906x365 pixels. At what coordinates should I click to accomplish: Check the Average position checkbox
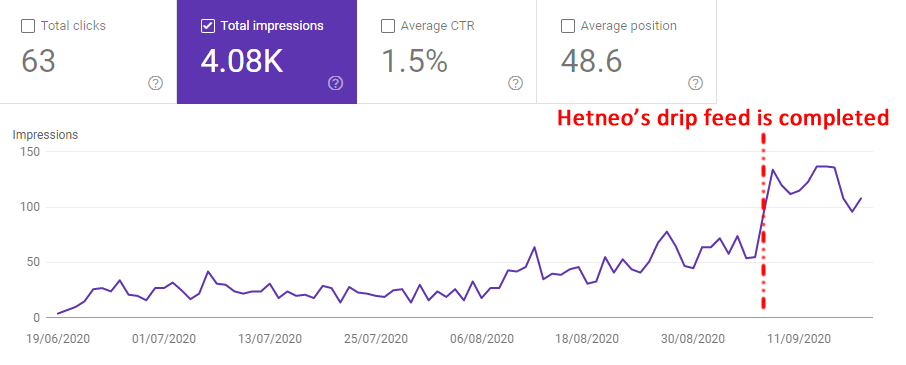tap(568, 26)
